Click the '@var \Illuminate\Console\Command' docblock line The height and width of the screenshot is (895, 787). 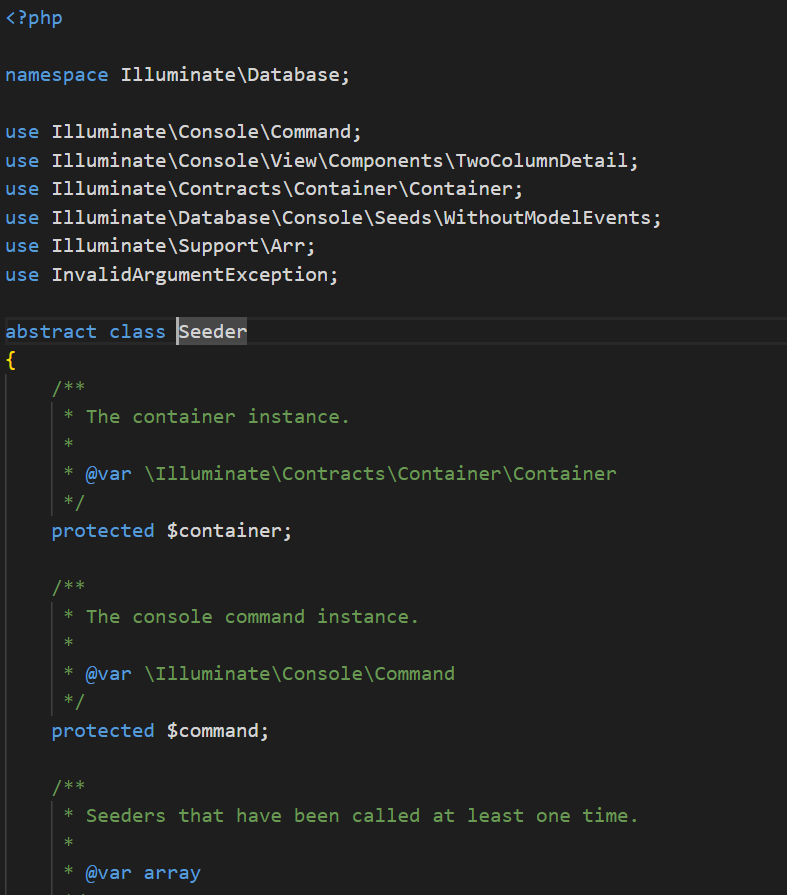pyautogui.click(x=270, y=674)
